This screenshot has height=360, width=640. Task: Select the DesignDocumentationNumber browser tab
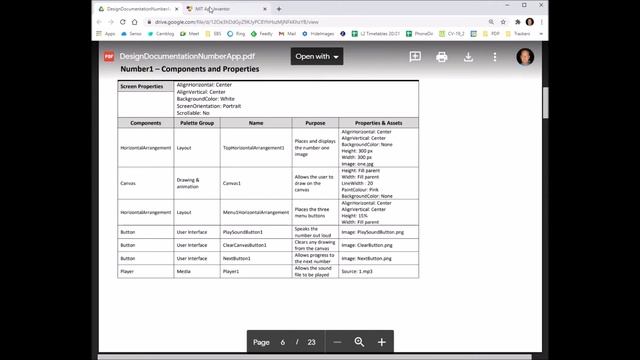(x=137, y=9)
